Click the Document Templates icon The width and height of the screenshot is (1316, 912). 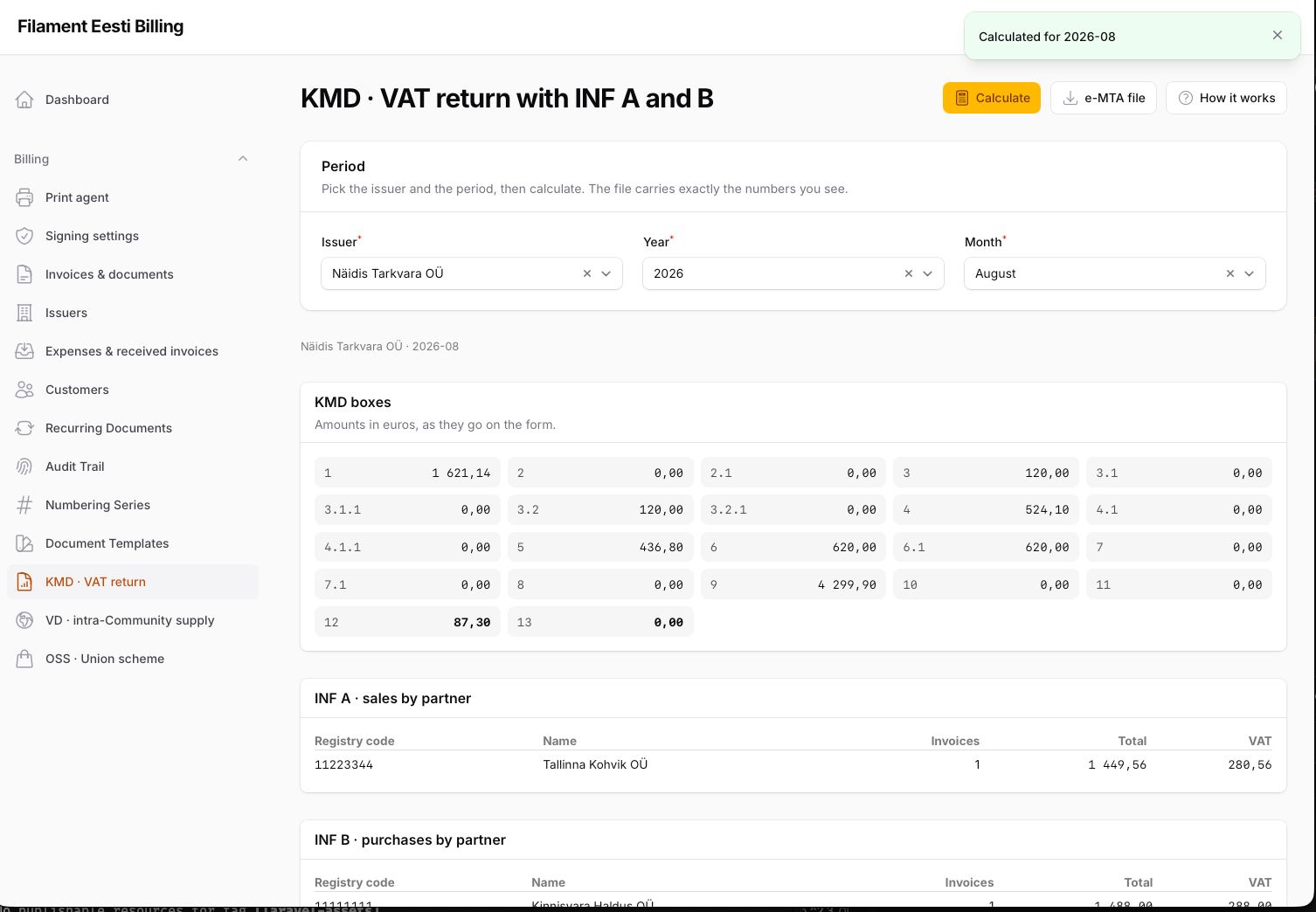coord(24,543)
